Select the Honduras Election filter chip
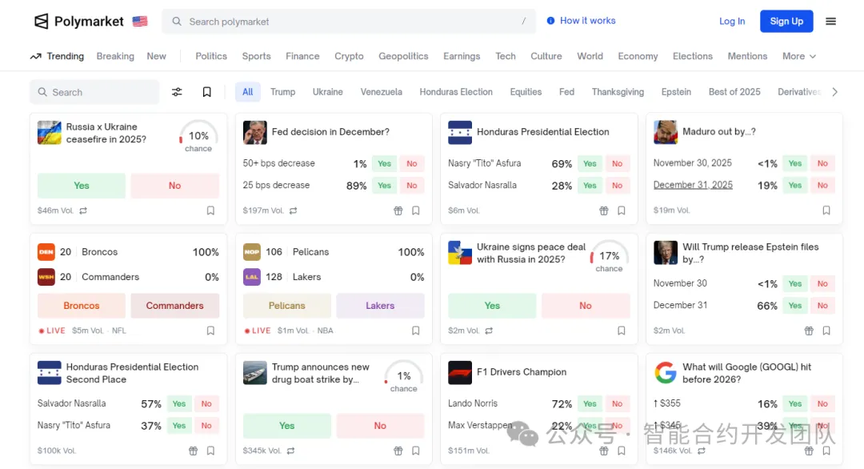 click(456, 92)
